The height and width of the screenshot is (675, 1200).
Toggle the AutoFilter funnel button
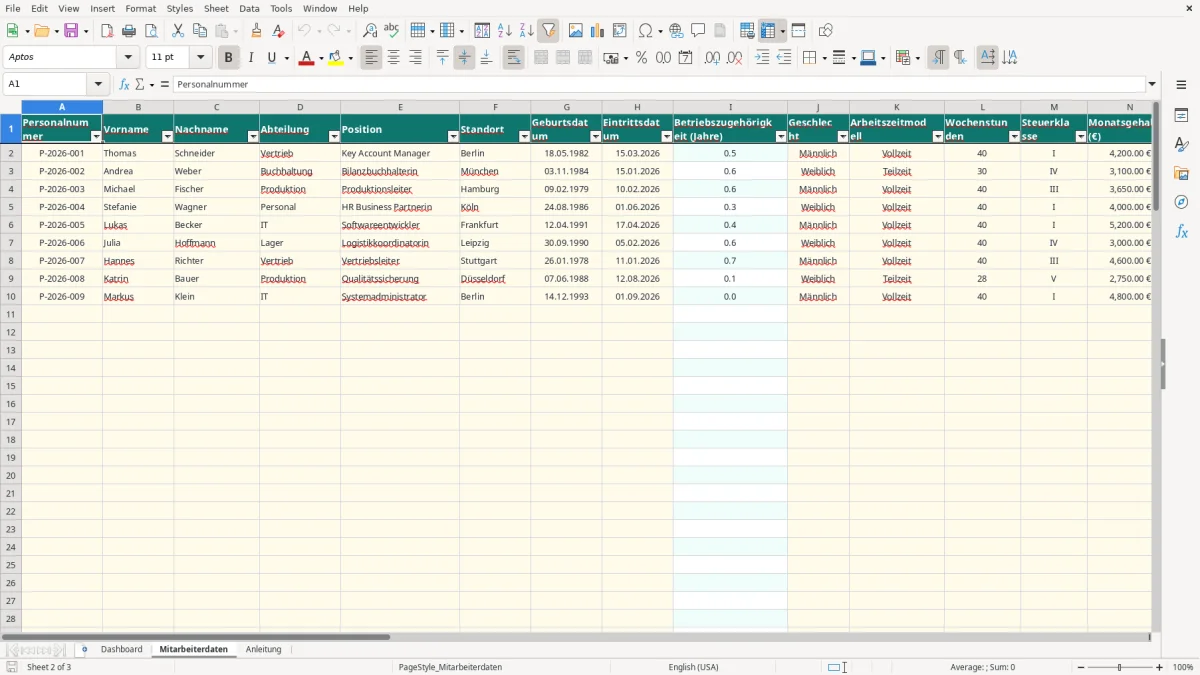click(x=548, y=31)
